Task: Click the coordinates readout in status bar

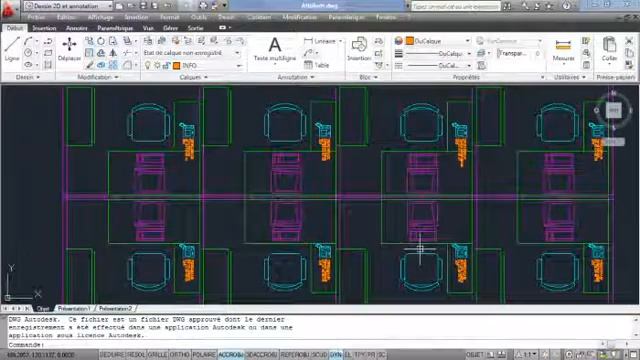Action: coord(41,355)
